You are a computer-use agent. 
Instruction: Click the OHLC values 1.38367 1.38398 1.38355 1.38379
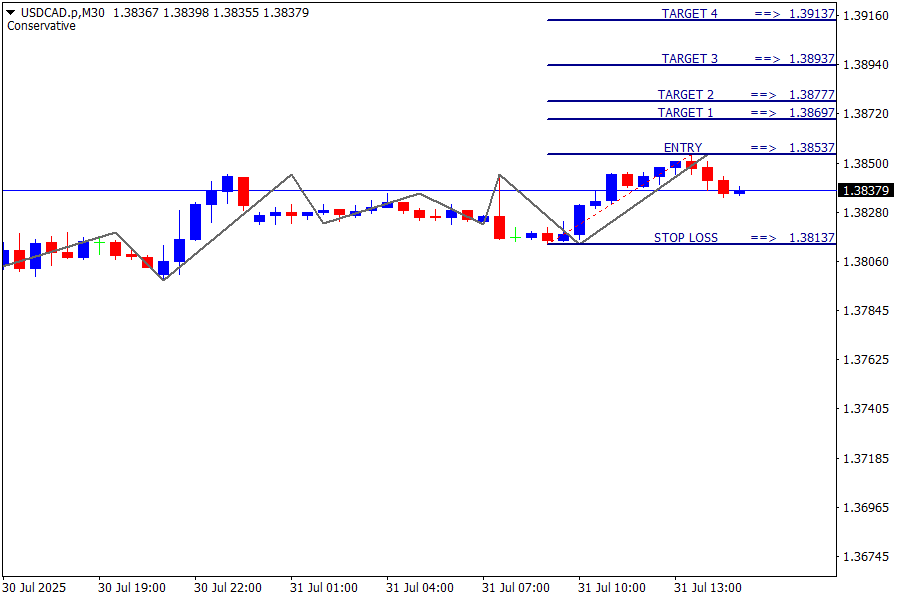click(211, 13)
